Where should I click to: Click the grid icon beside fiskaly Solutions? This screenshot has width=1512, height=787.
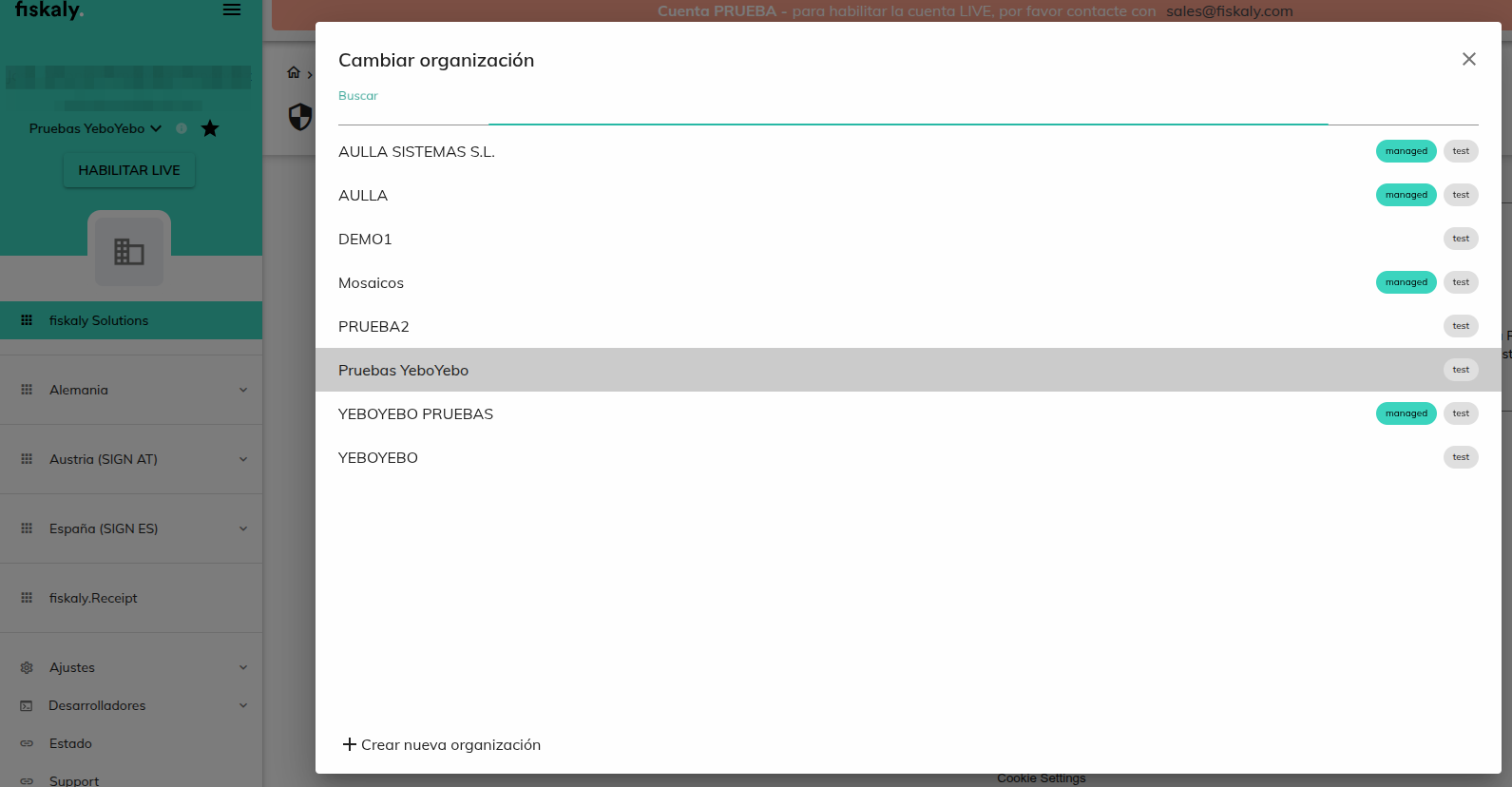click(x=27, y=320)
